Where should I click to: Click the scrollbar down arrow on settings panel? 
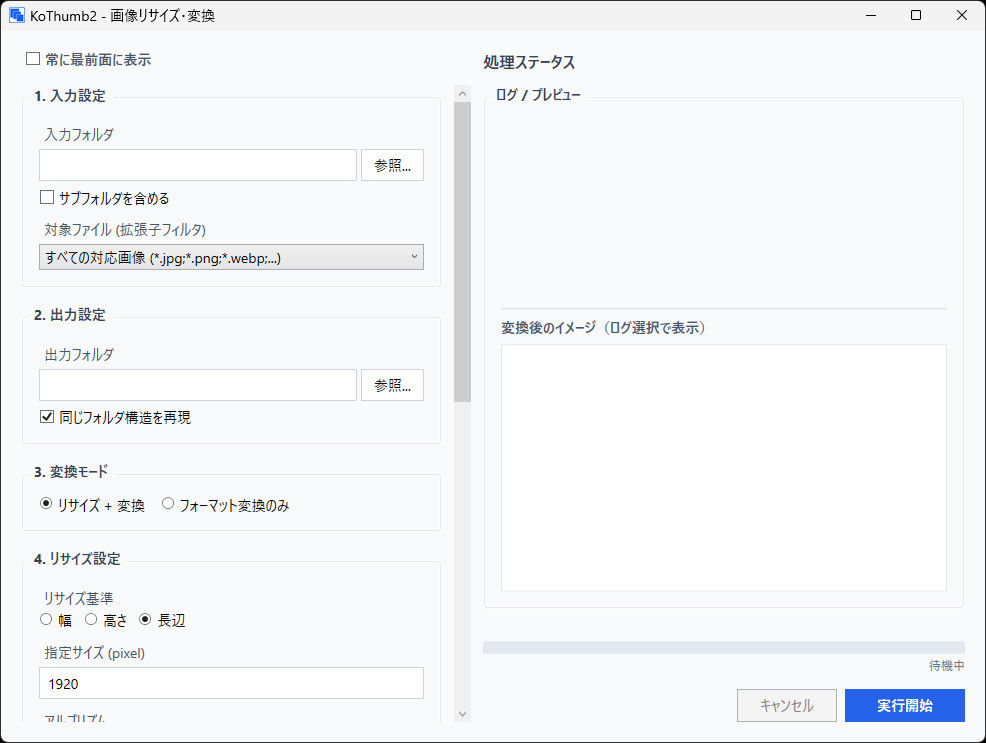click(x=461, y=713)
